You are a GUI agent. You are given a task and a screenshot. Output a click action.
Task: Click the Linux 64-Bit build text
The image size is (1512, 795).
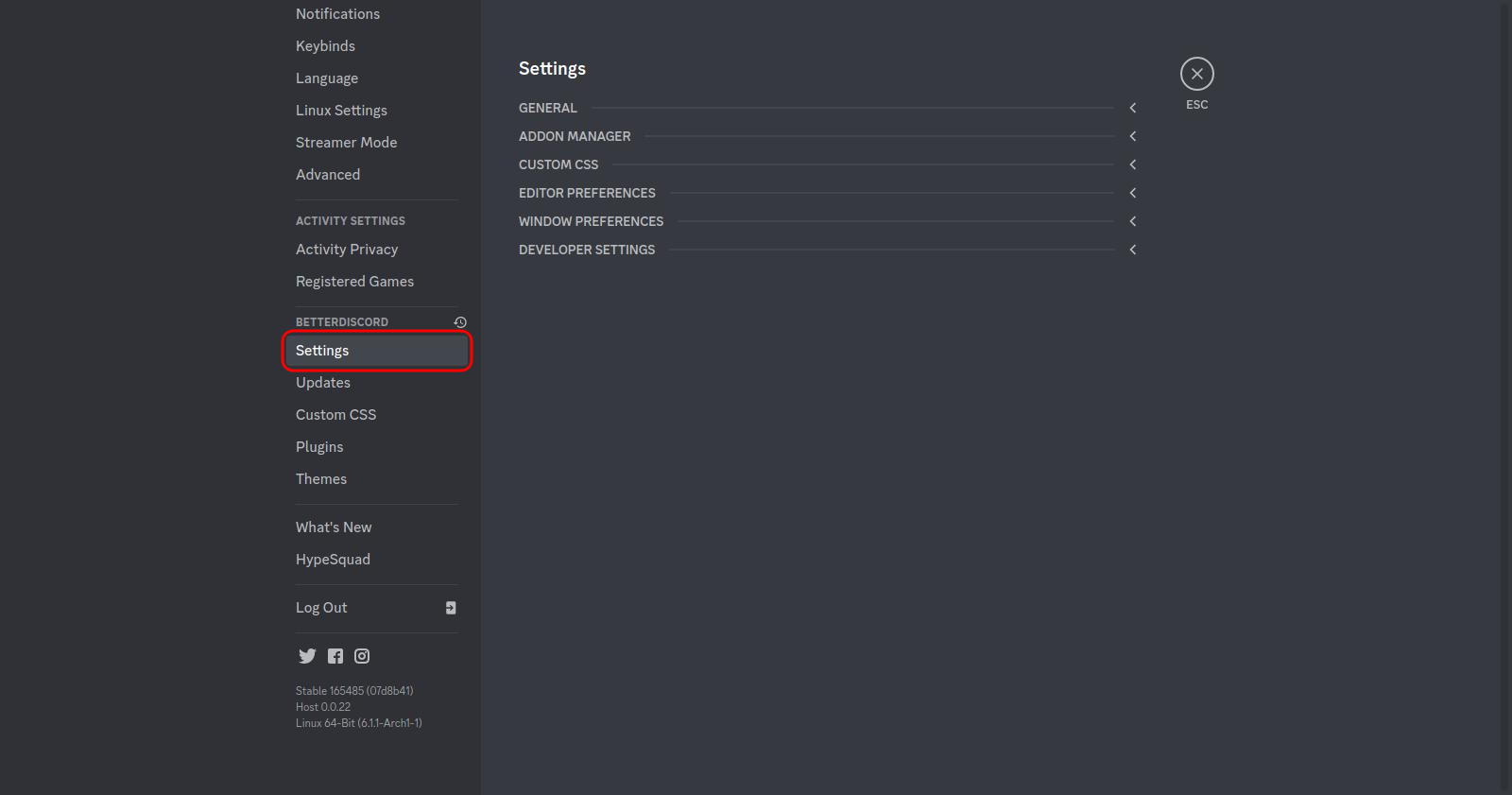[359, 723]
